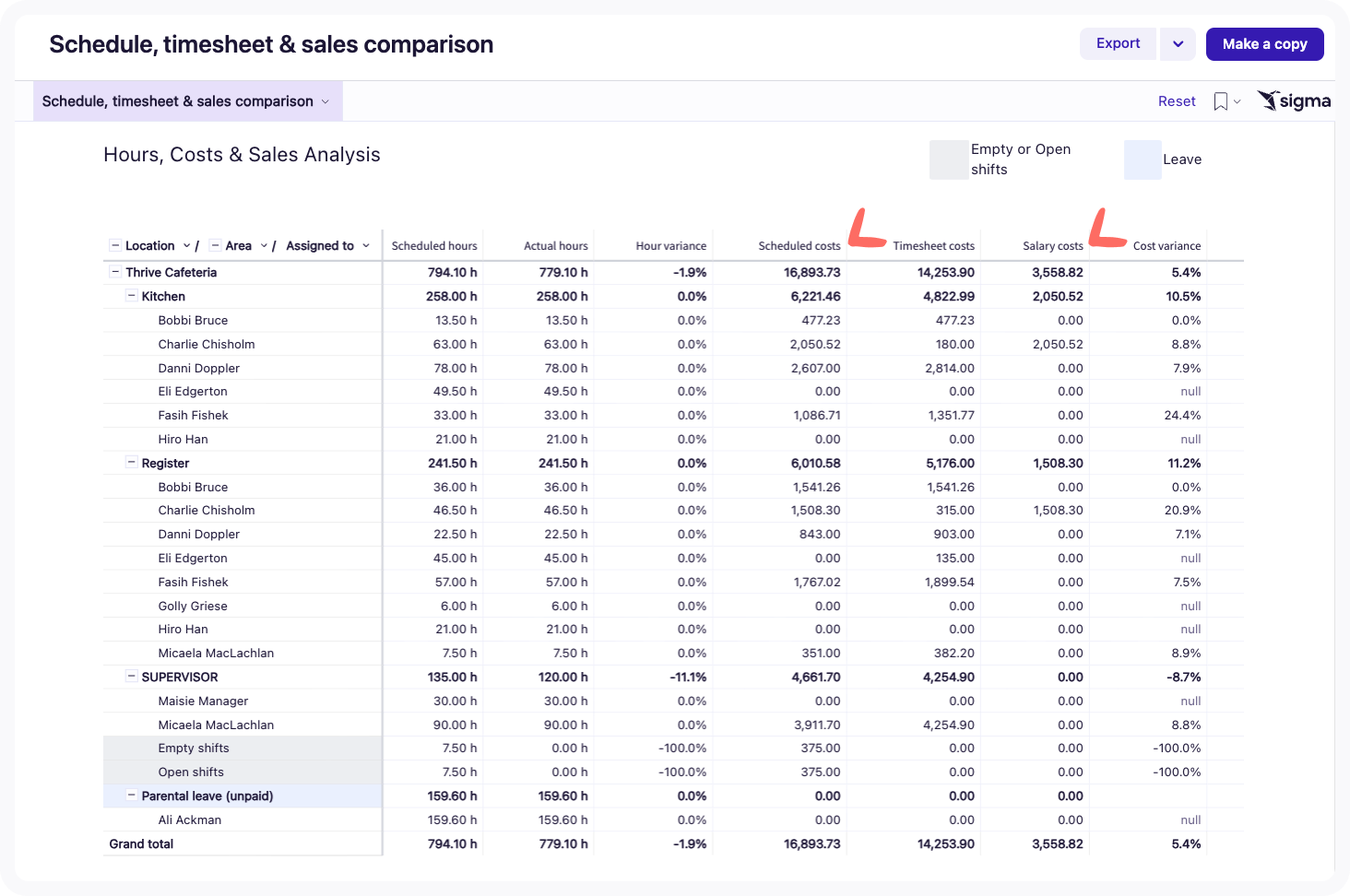Screen dimensions: 1350x896
Task: Click the Sigma logo
Action: coord(1295,101)
